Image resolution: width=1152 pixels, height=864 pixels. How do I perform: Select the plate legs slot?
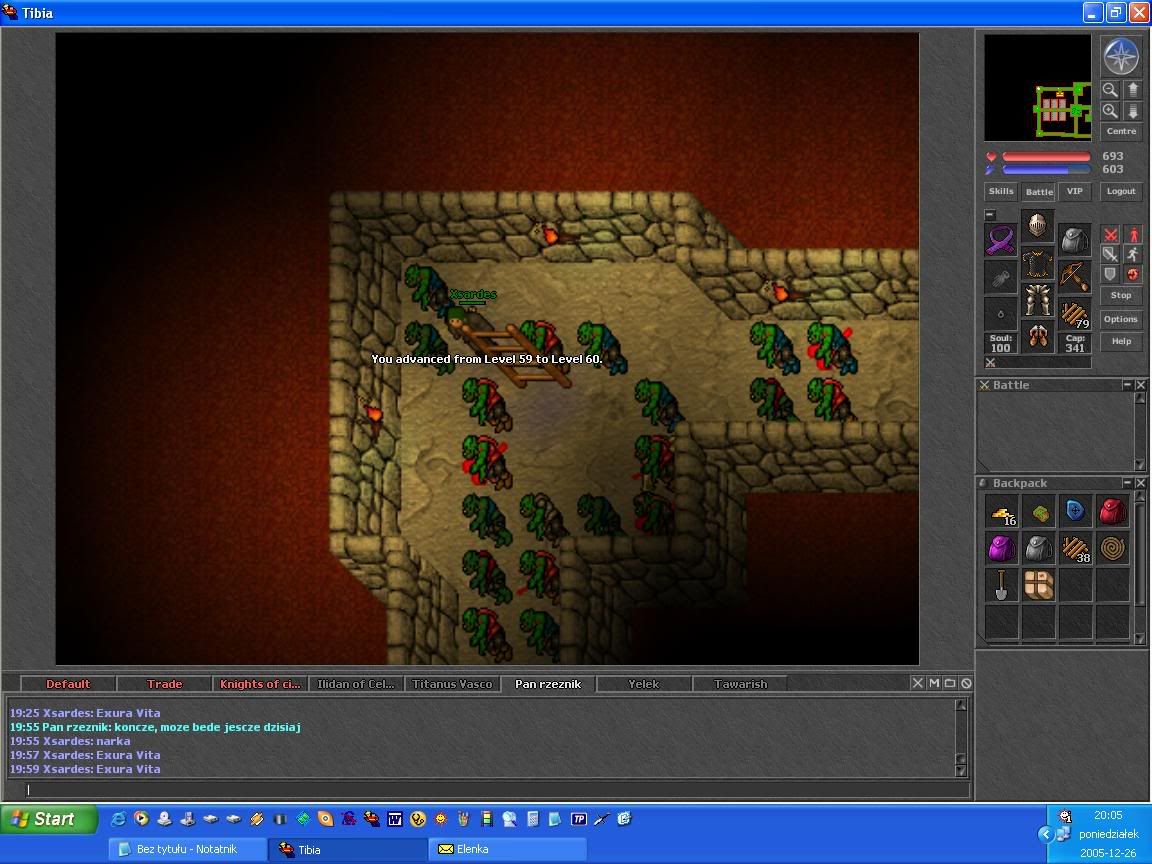[1037, 299]
